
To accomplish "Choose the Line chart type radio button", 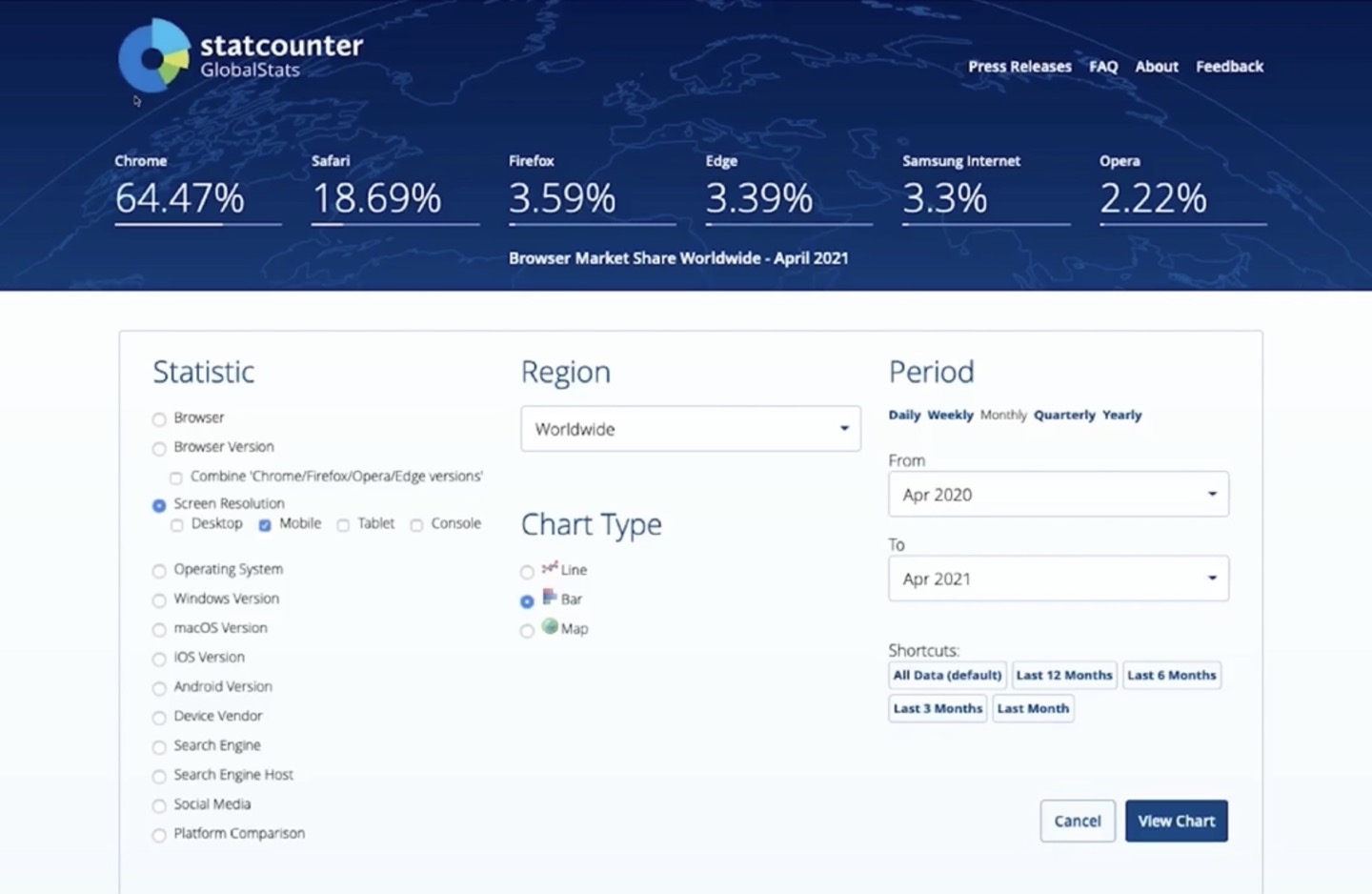I will pos(527,572).
